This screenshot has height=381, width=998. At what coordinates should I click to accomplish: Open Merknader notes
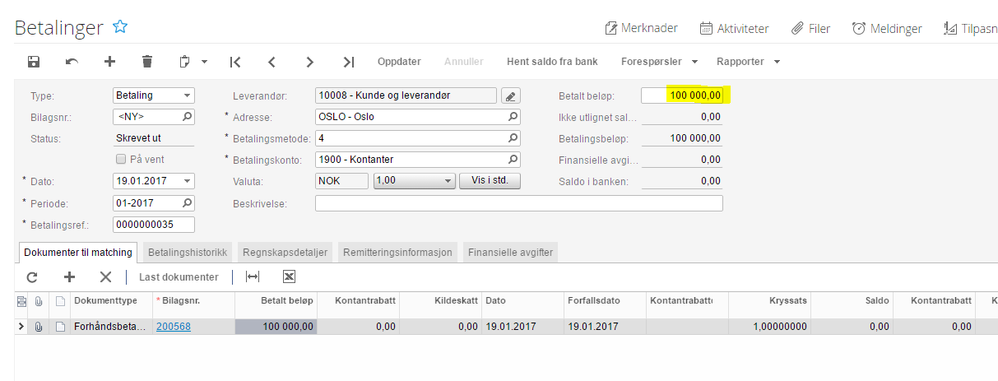[x=641, y=28]
